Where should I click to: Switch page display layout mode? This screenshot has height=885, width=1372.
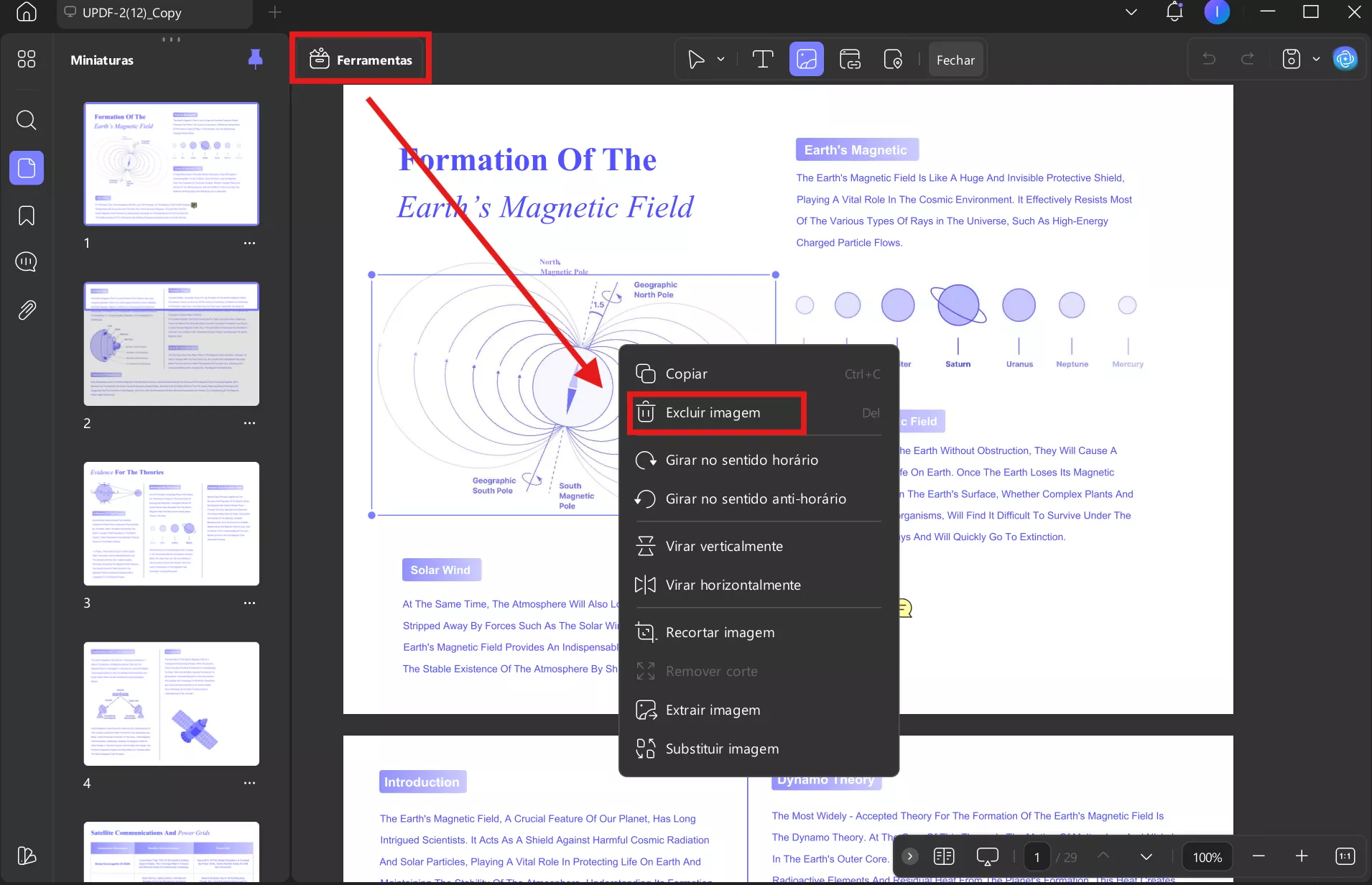944,856
